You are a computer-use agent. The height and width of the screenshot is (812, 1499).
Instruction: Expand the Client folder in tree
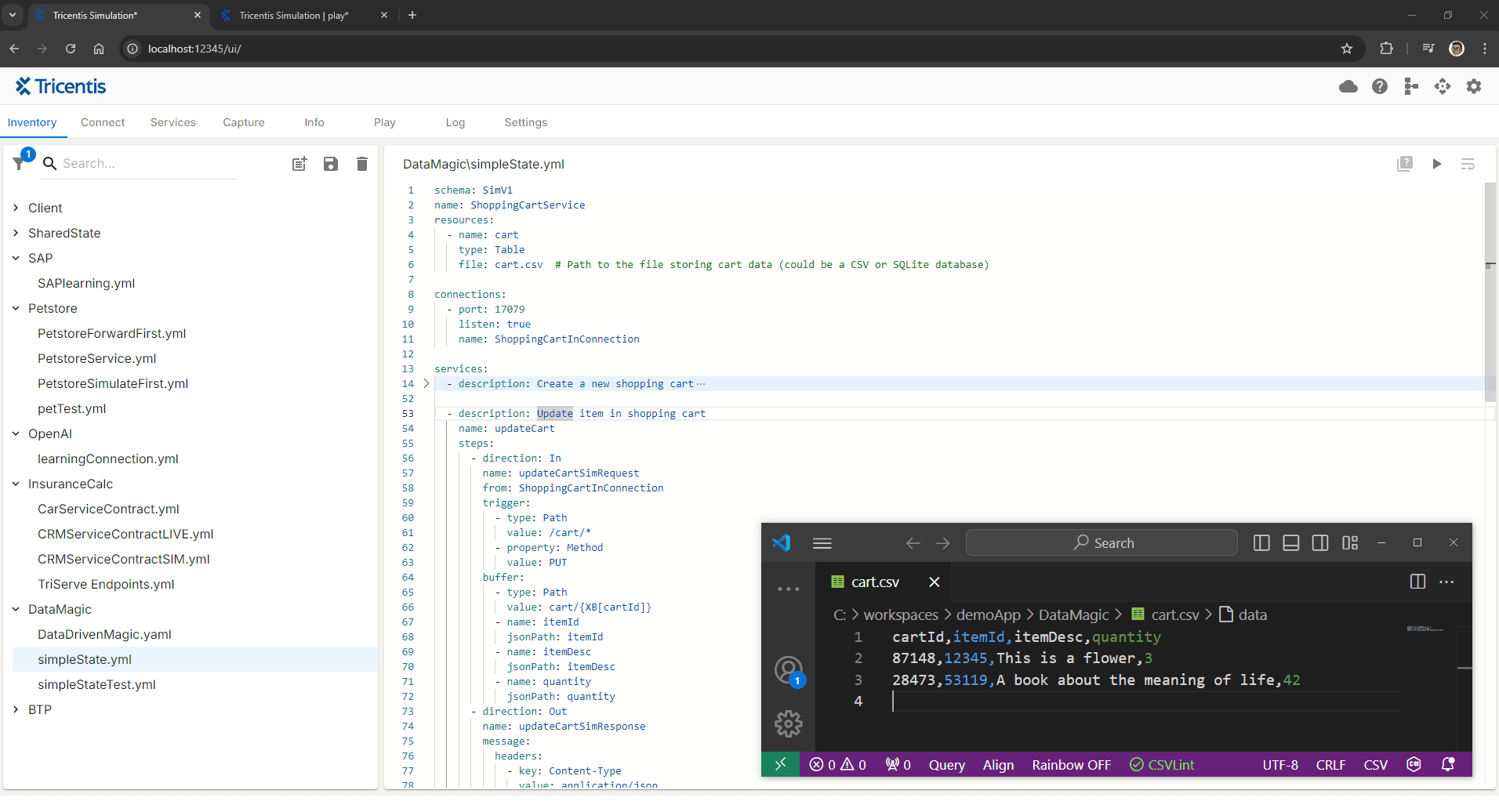16,208
